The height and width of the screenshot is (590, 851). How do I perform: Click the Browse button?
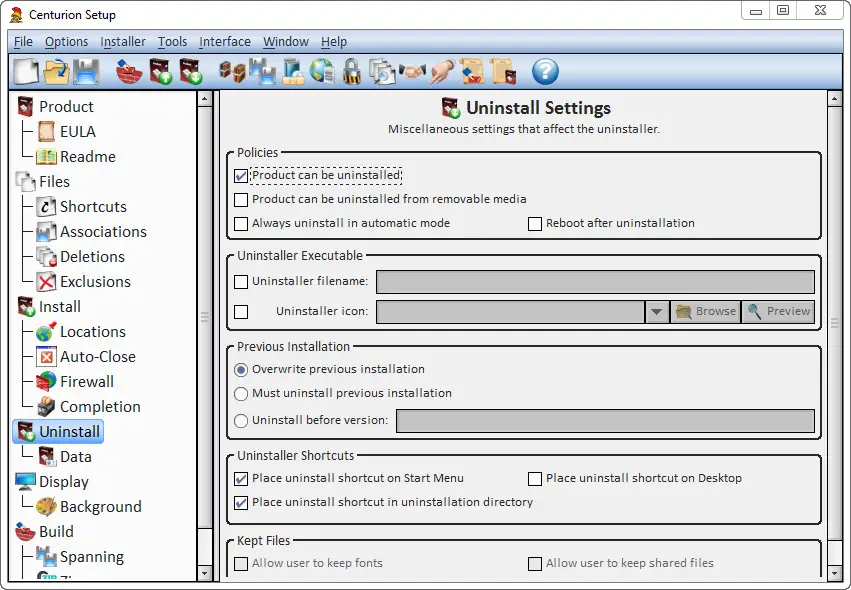706,312
